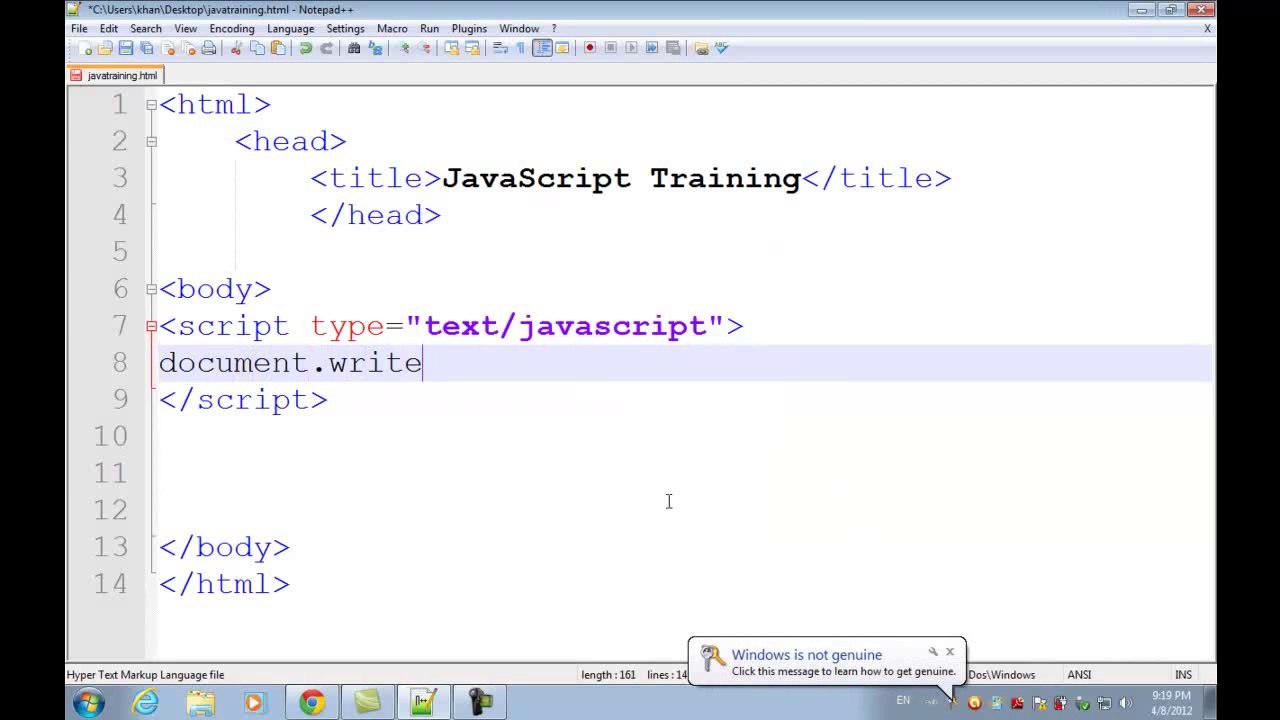Collapse the body block on line 6
This screenshot has height=720, width=1280.
tap(151, 289)
